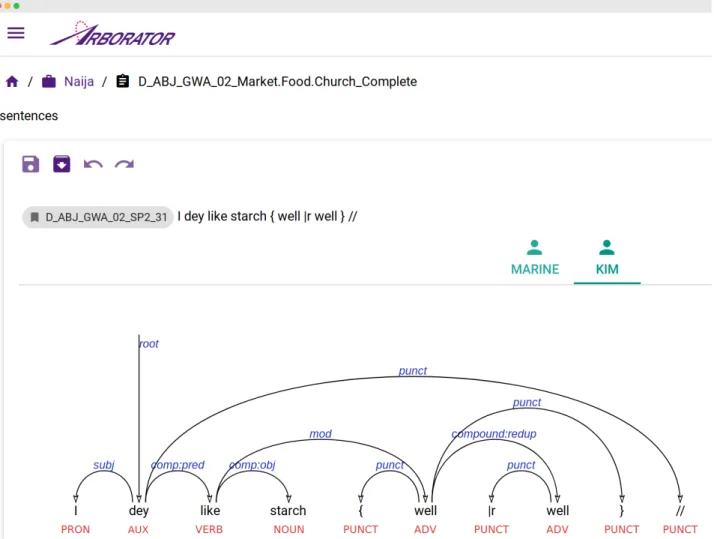Click the AUX tag under 'dey'
The image size is (714, 539).
coord(138,529)
